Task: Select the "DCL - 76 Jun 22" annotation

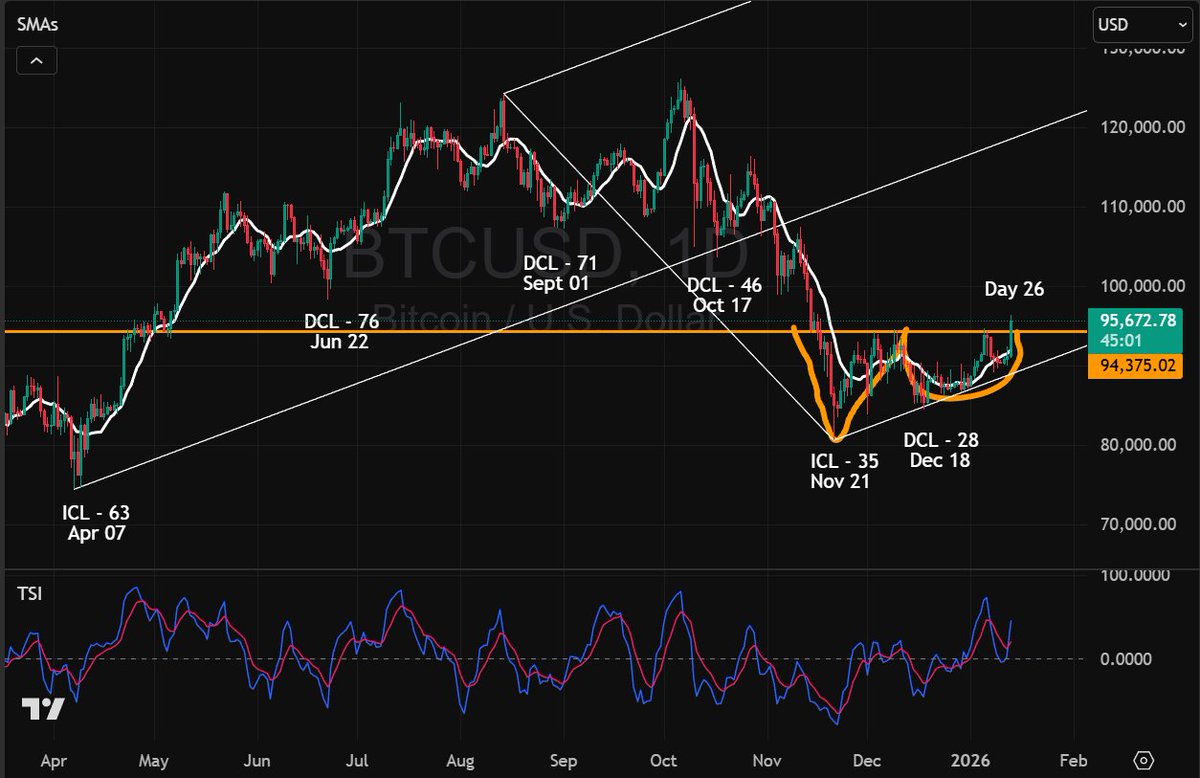Action: (339, 332)
